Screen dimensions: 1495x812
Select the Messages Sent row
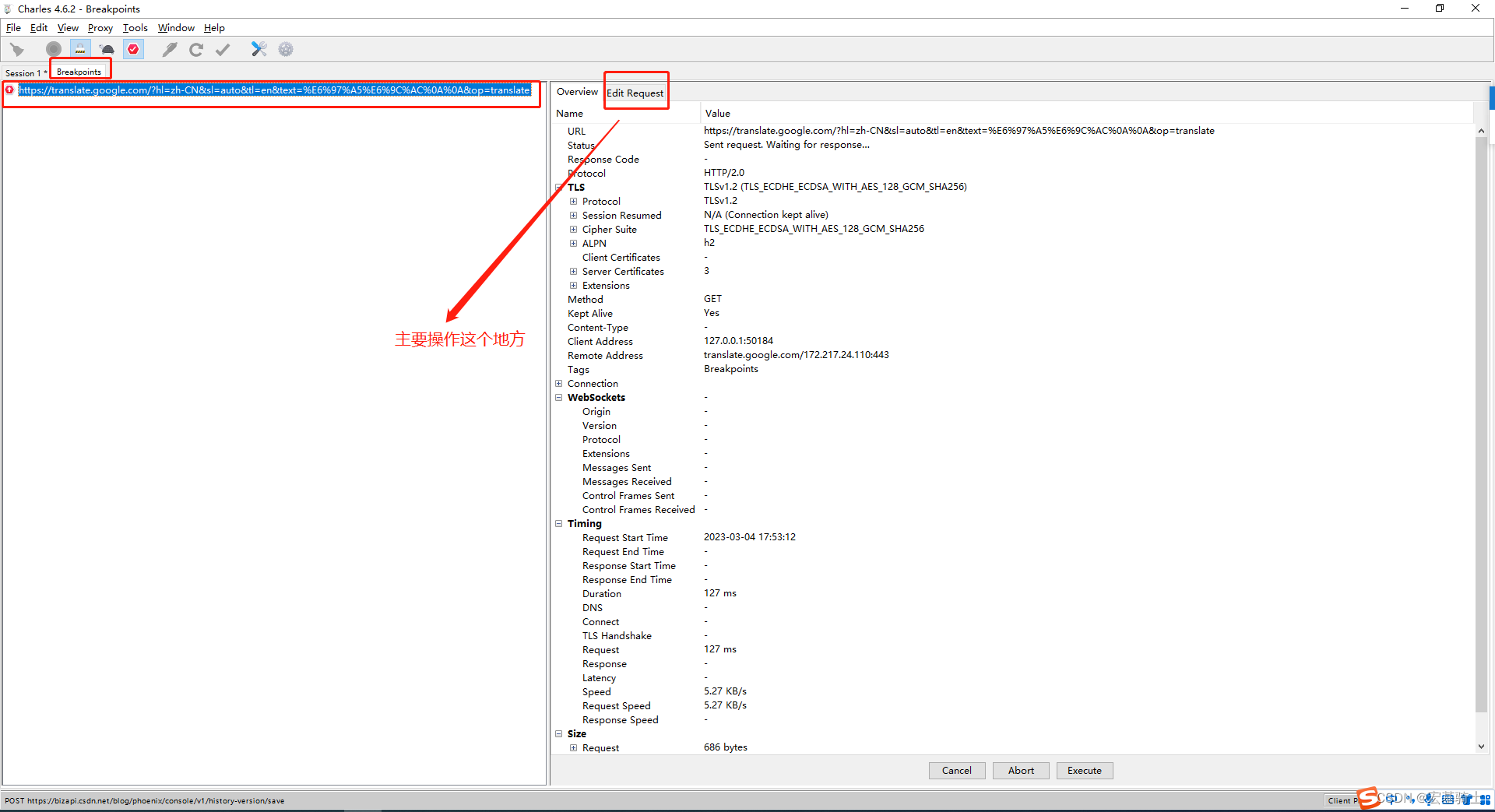click(x=1012, y=468)
